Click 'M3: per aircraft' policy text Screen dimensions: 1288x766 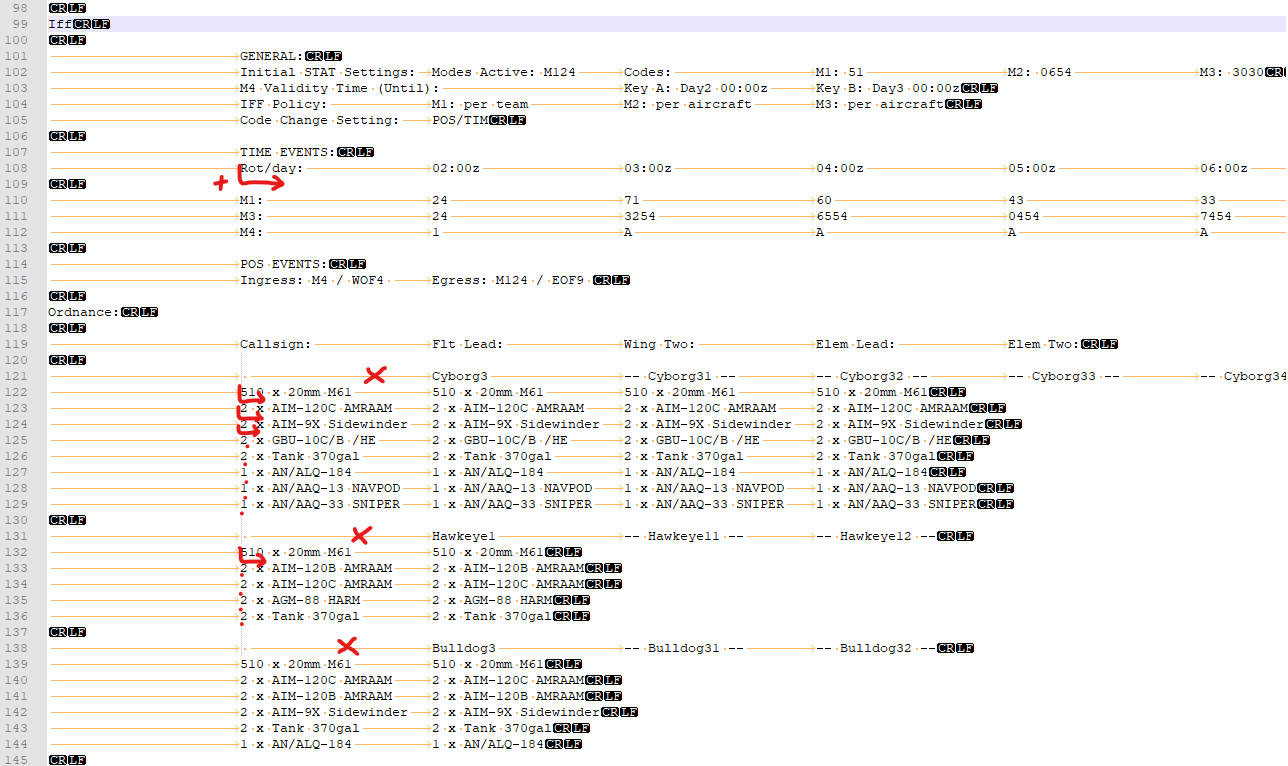coord(880,104)
